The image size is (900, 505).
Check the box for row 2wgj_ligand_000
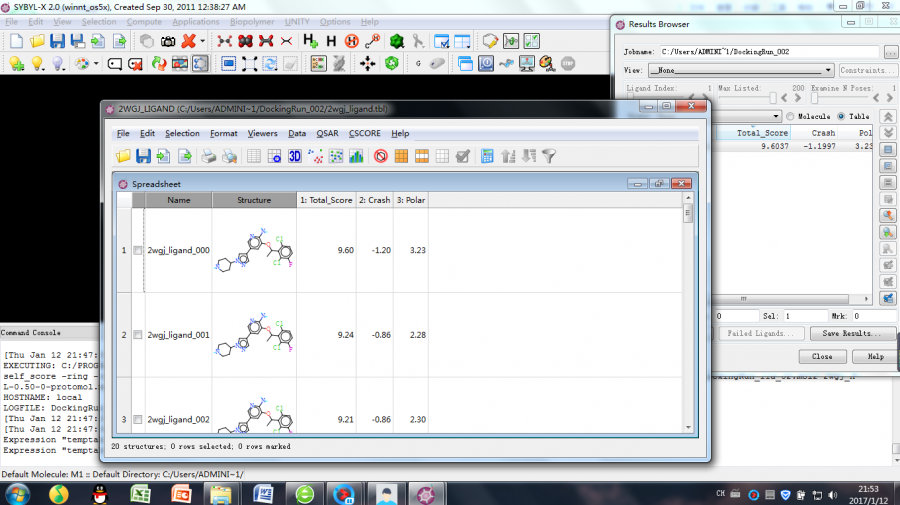coord(138,250)
